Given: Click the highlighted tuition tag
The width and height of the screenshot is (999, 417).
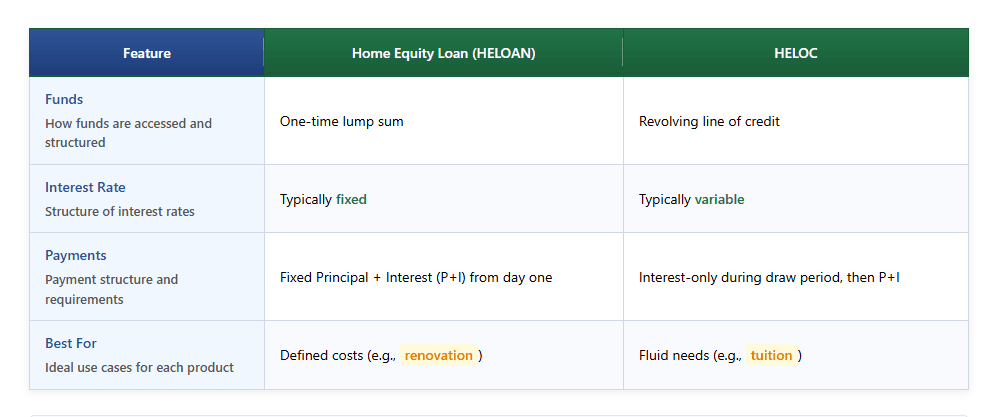Looking at the screenshot, I should (771, 356).
